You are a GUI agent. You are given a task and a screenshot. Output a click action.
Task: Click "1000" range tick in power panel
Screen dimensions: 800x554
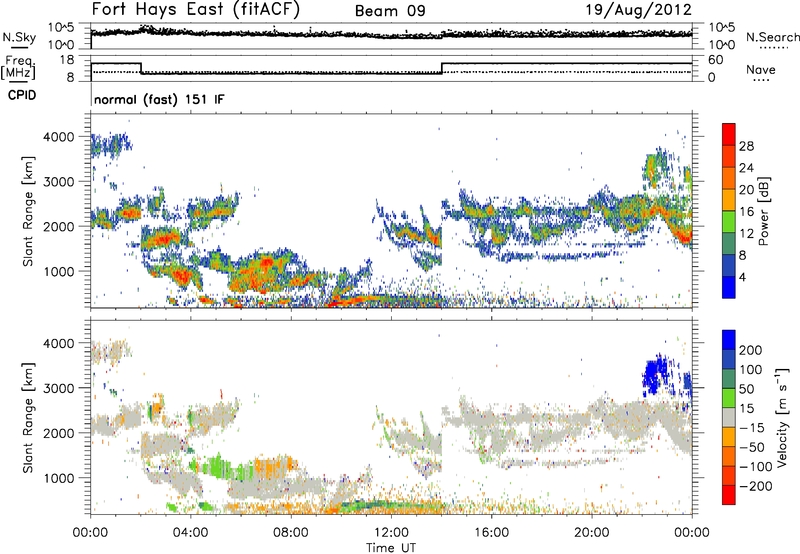(x=58, y=271)
